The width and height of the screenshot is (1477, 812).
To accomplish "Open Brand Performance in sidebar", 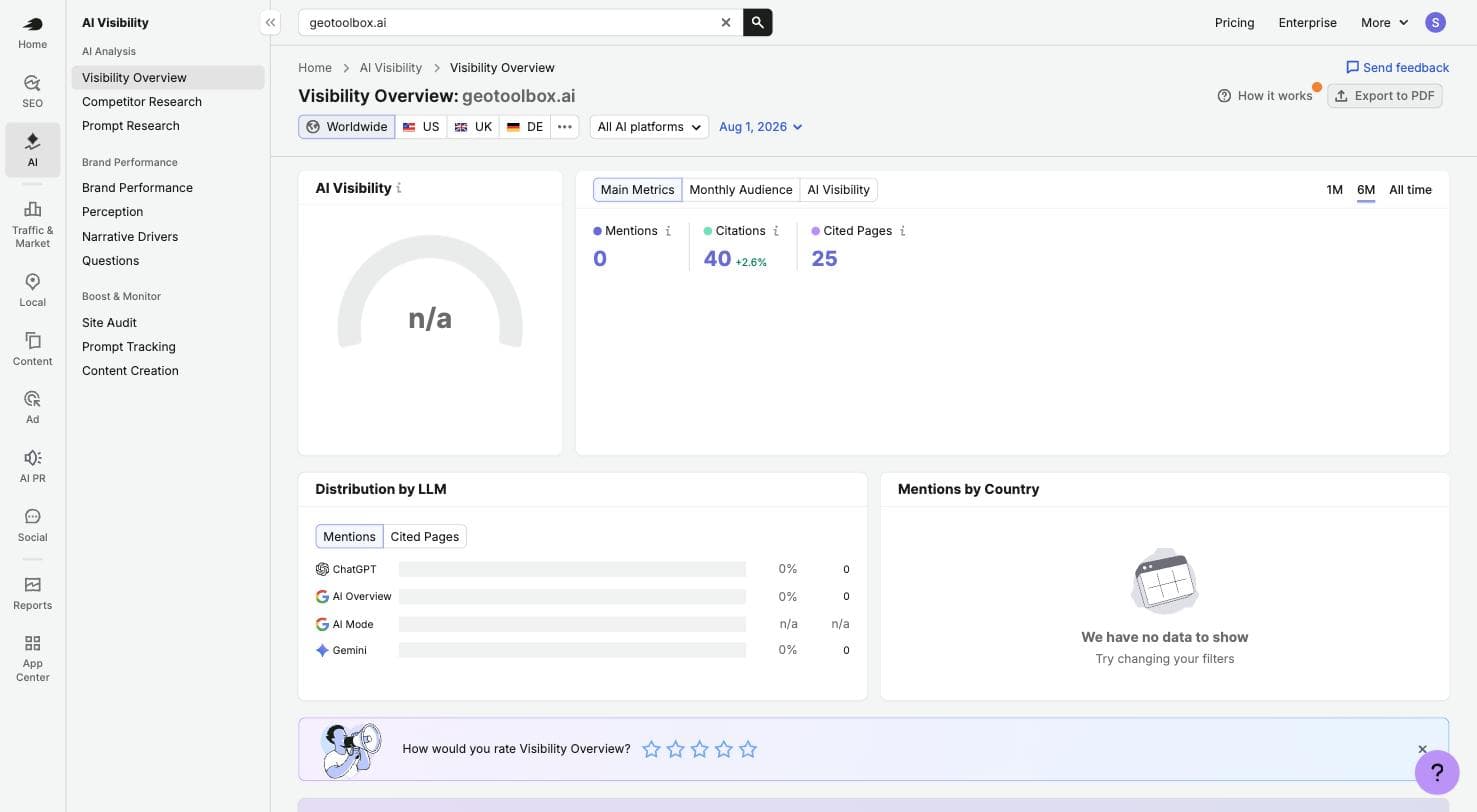I will point(137,188).
